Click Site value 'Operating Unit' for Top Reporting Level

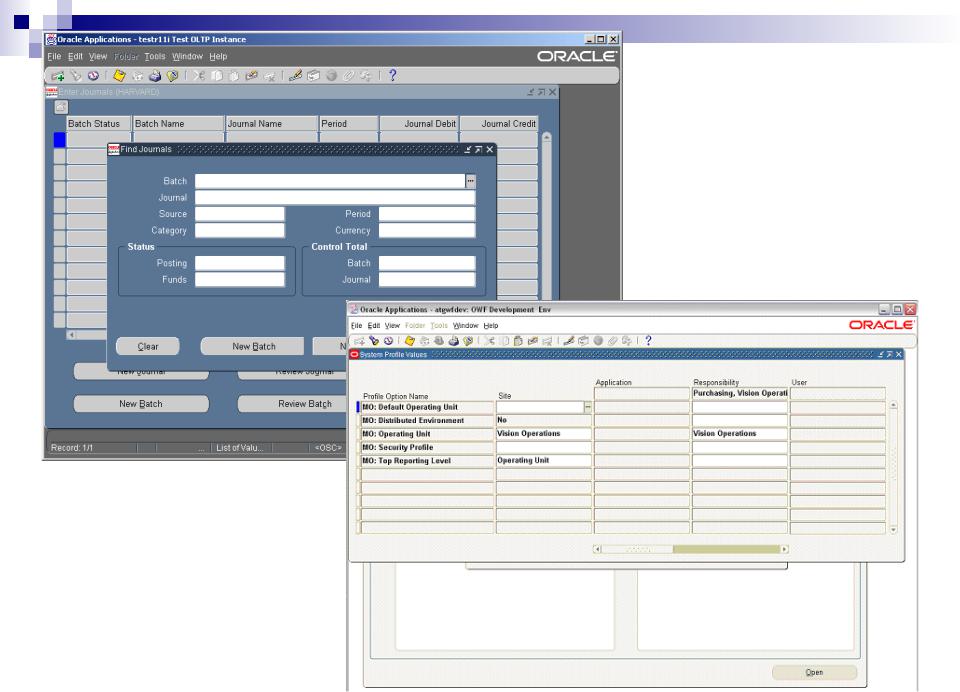pos(544,461)
